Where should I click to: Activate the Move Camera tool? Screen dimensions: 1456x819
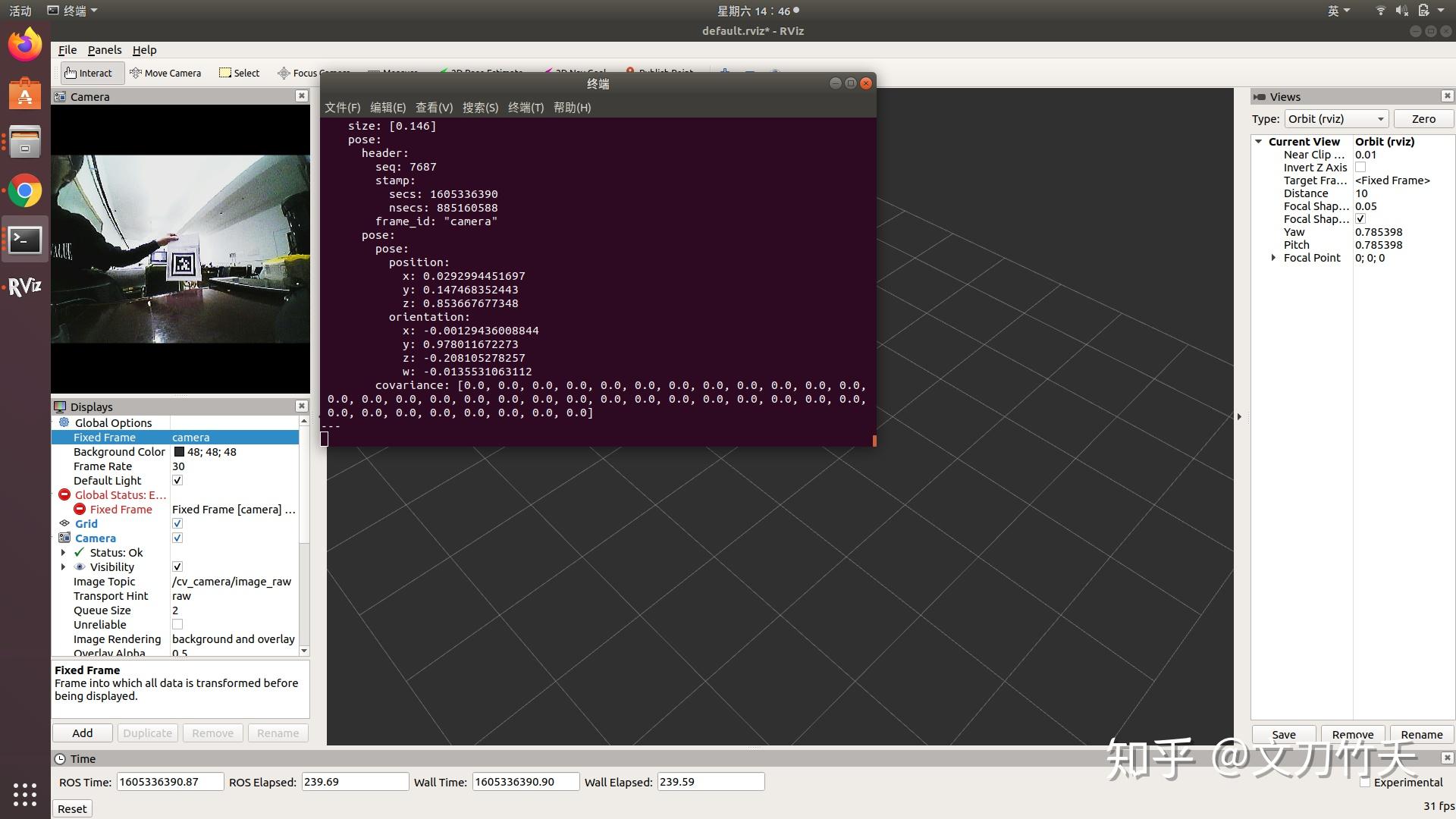point(165,73)
